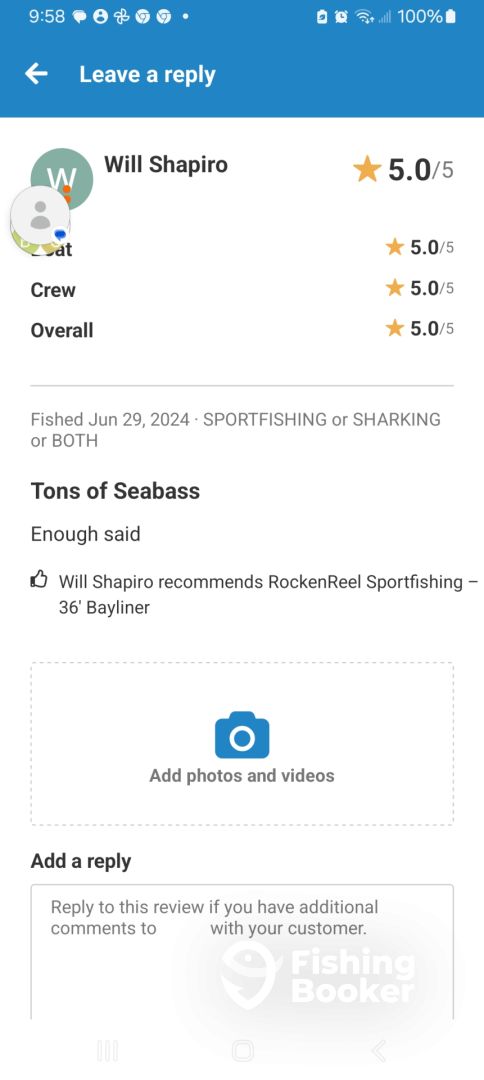This screenshot has height=1080, width=484.
Task: Tap the Leave a reply title
Action: [x=147, y=74]
